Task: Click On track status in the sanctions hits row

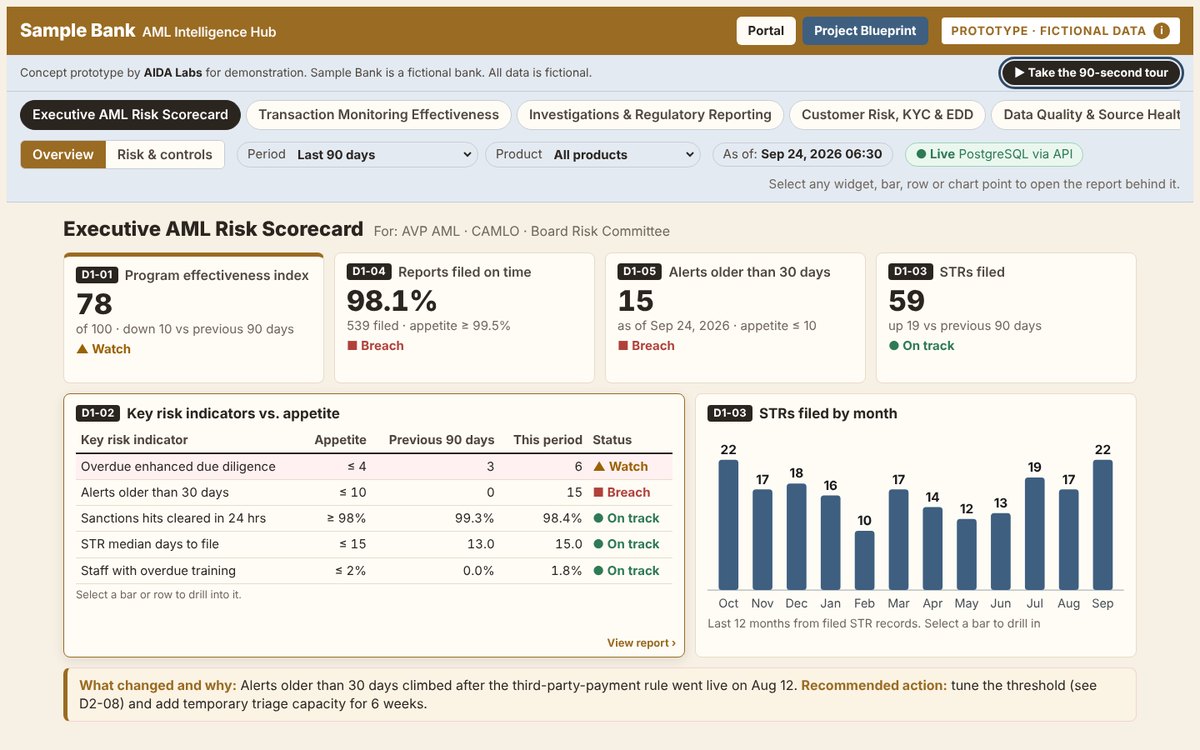Action: pyautogui.click(x=626, y=519)
